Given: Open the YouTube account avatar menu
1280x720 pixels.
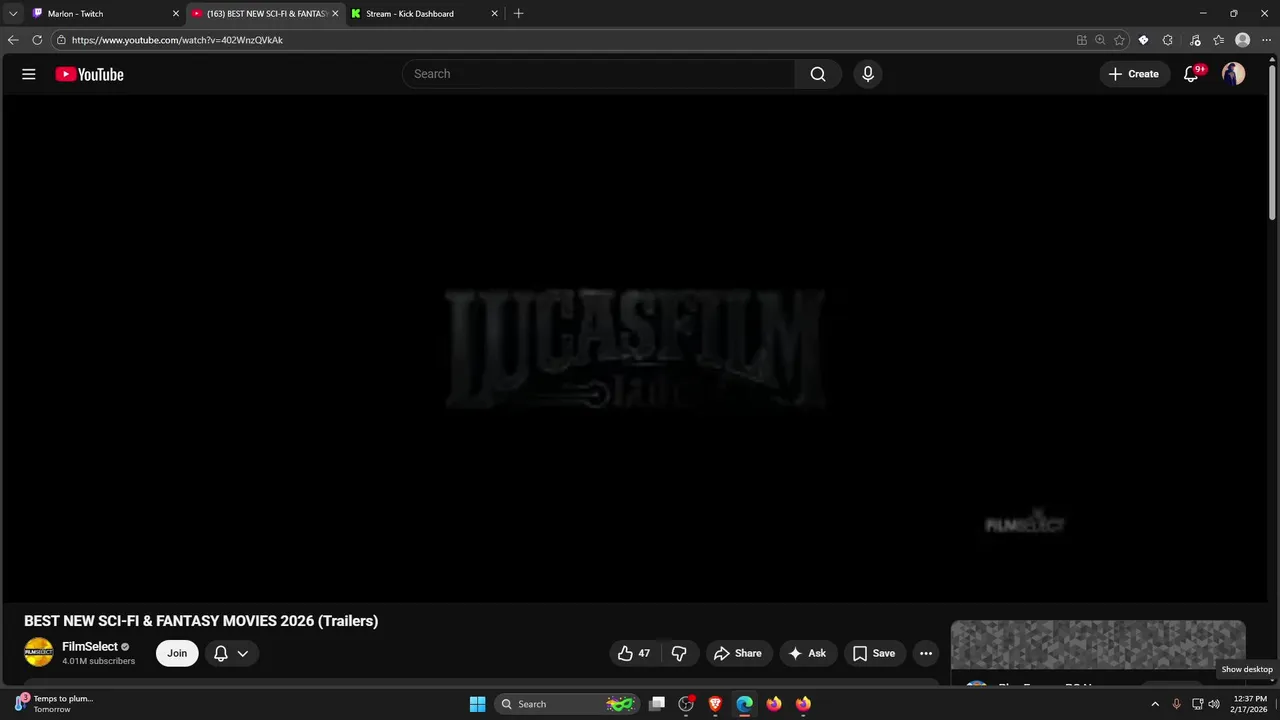Looking at the screenshot, I should pyautogui.click(x=1234, y=74).
